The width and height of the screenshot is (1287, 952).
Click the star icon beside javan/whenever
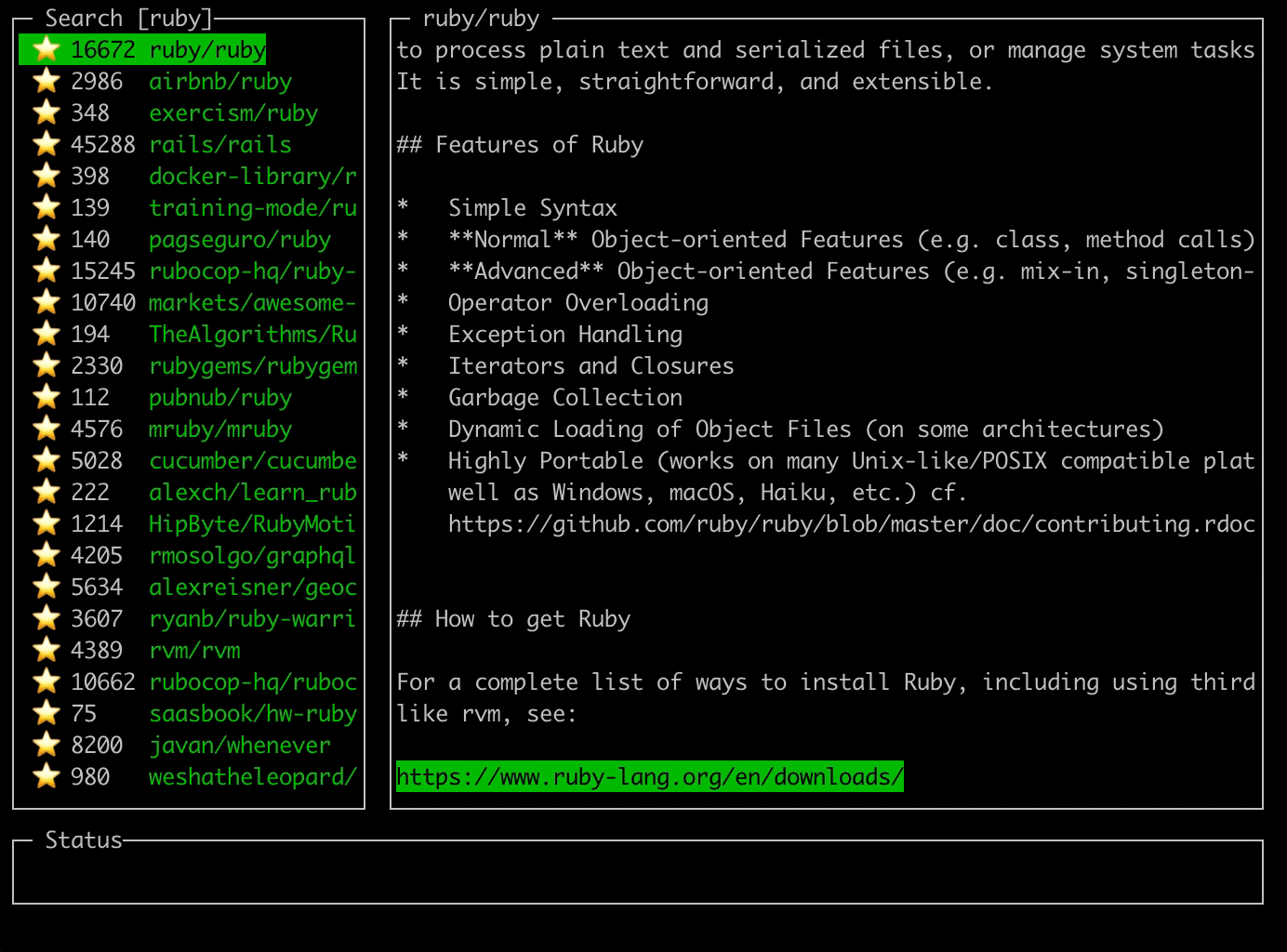(46, 745)
